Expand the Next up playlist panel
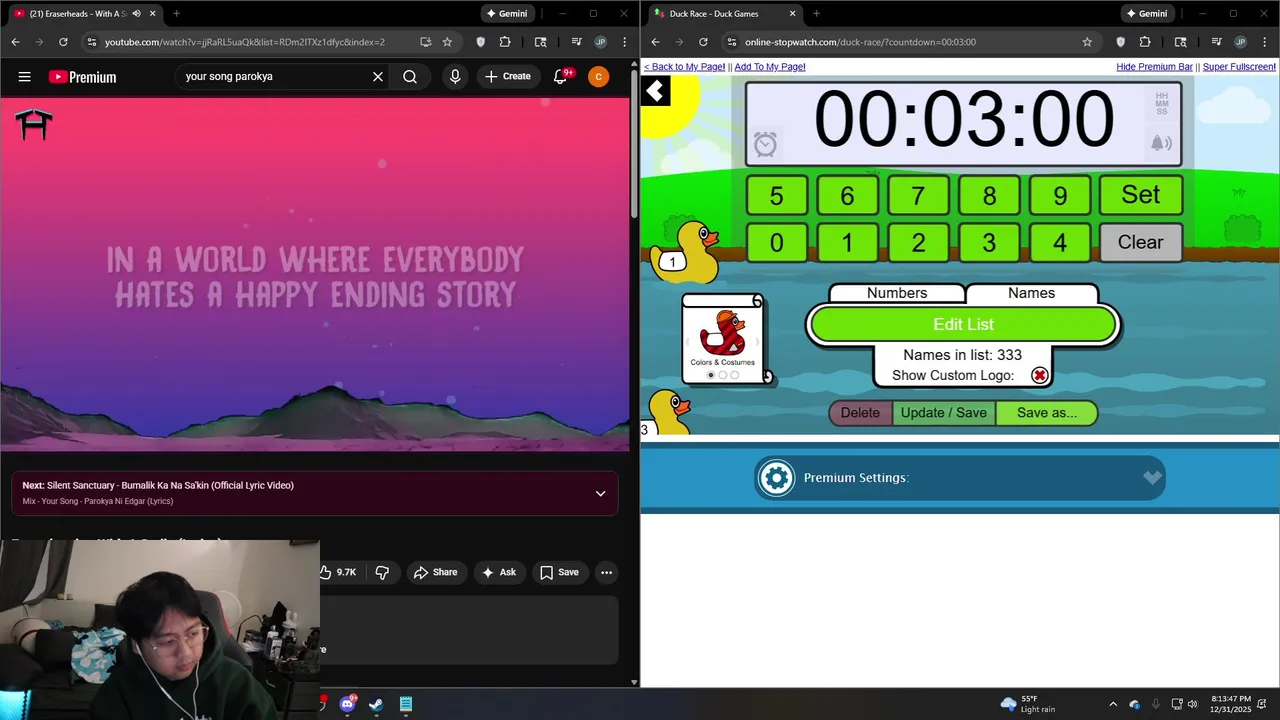 [x=600, y=493]
